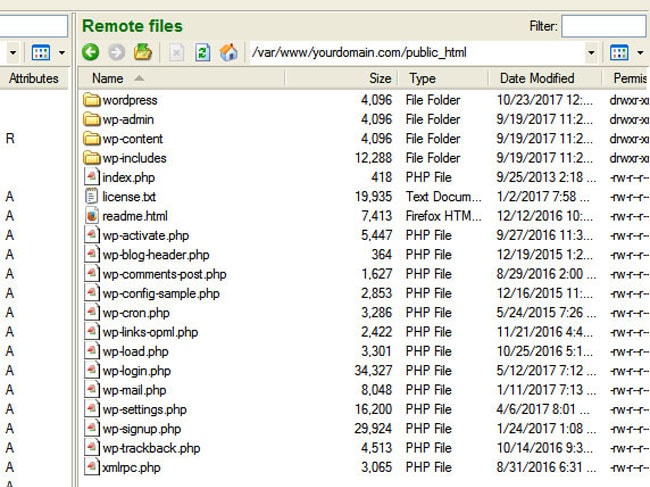Select the wp-blog-header.php file icon

(x=92, y=254)
